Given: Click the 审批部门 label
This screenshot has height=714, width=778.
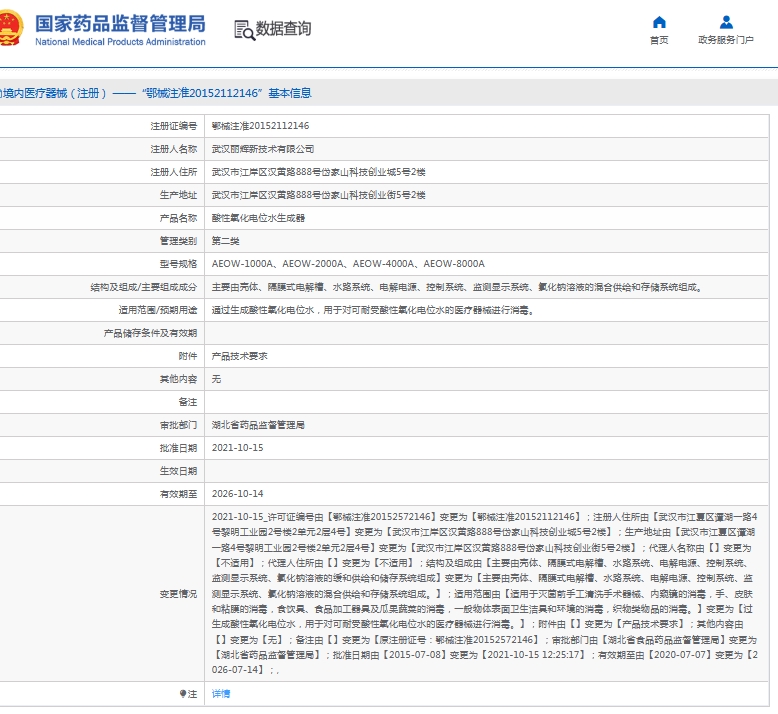Looking at the screenshot, I should (178, 425).
